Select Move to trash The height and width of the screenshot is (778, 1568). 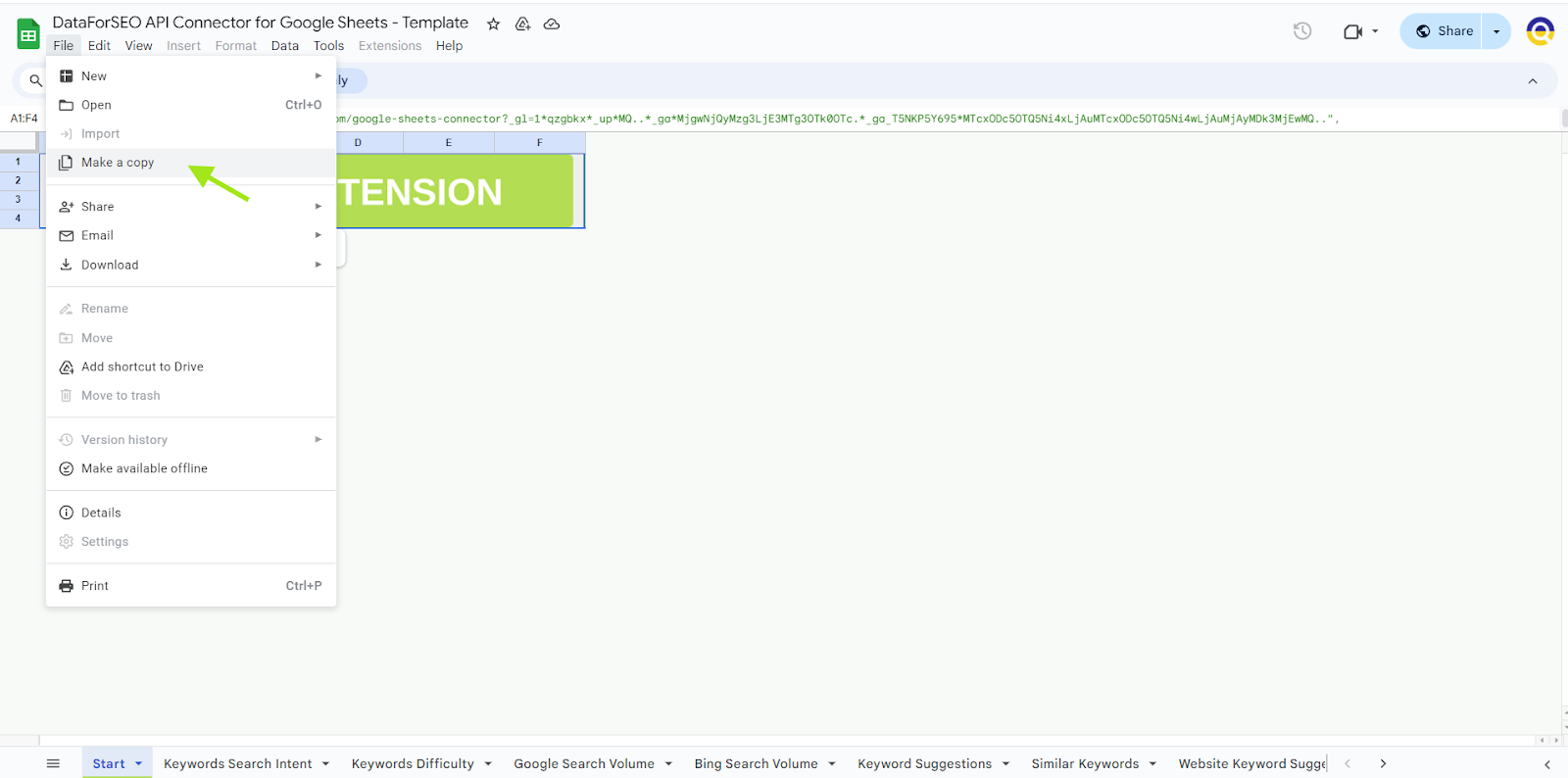[x=191, y=396]
